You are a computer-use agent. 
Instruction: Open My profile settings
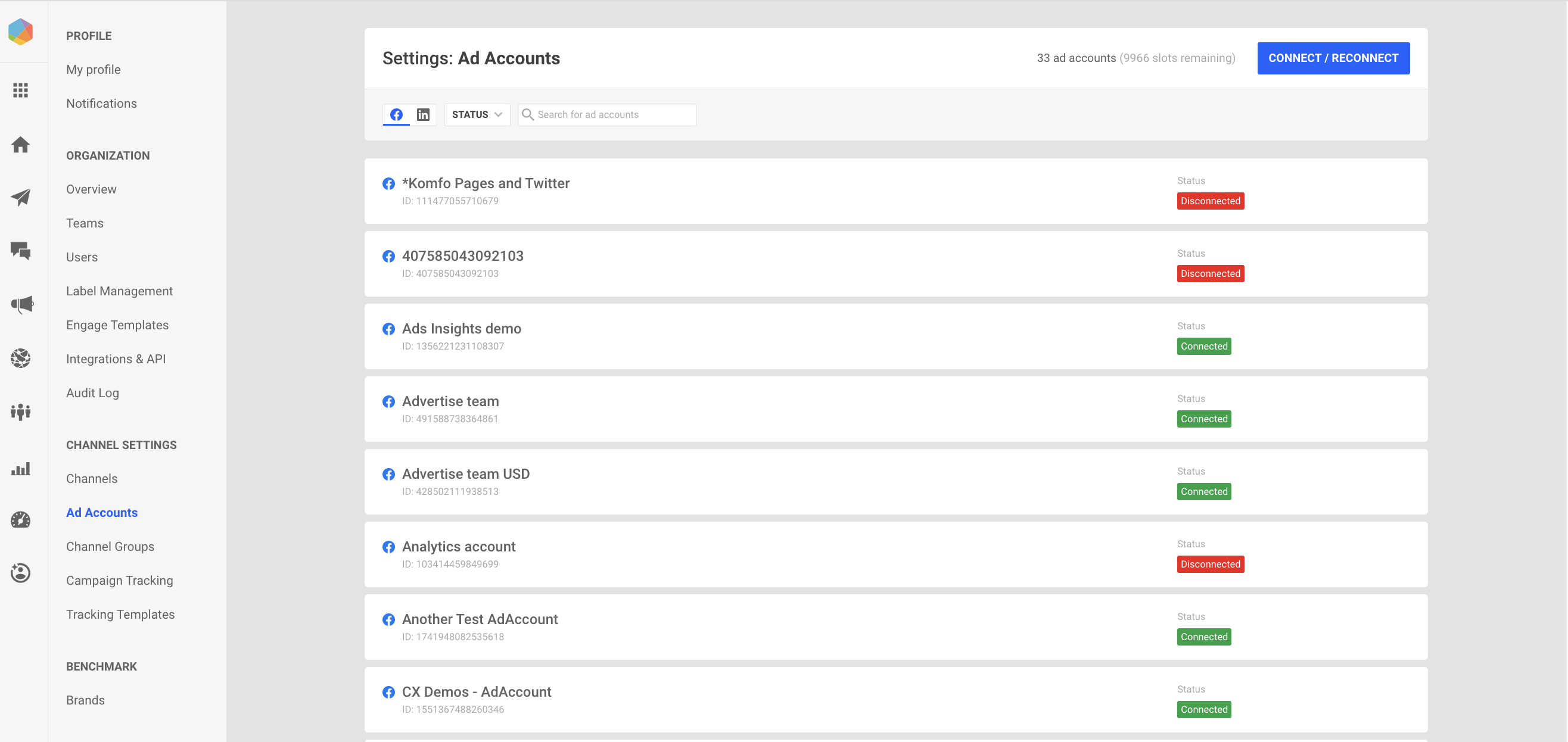click(93, 70)
